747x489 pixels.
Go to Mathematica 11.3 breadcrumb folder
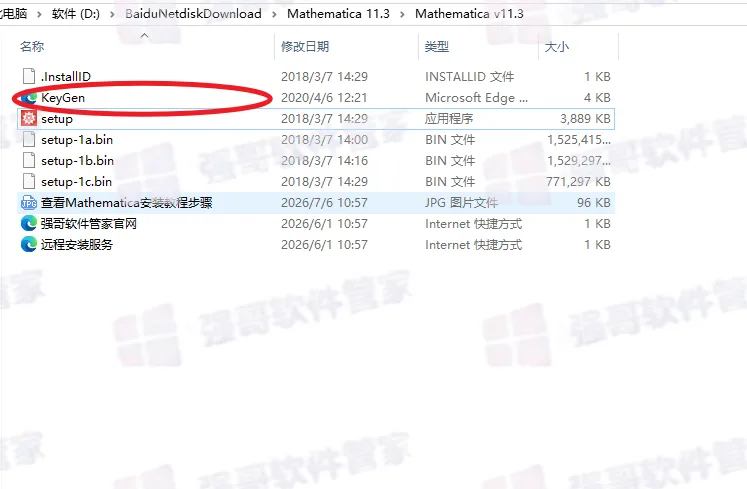coord(338,14)
